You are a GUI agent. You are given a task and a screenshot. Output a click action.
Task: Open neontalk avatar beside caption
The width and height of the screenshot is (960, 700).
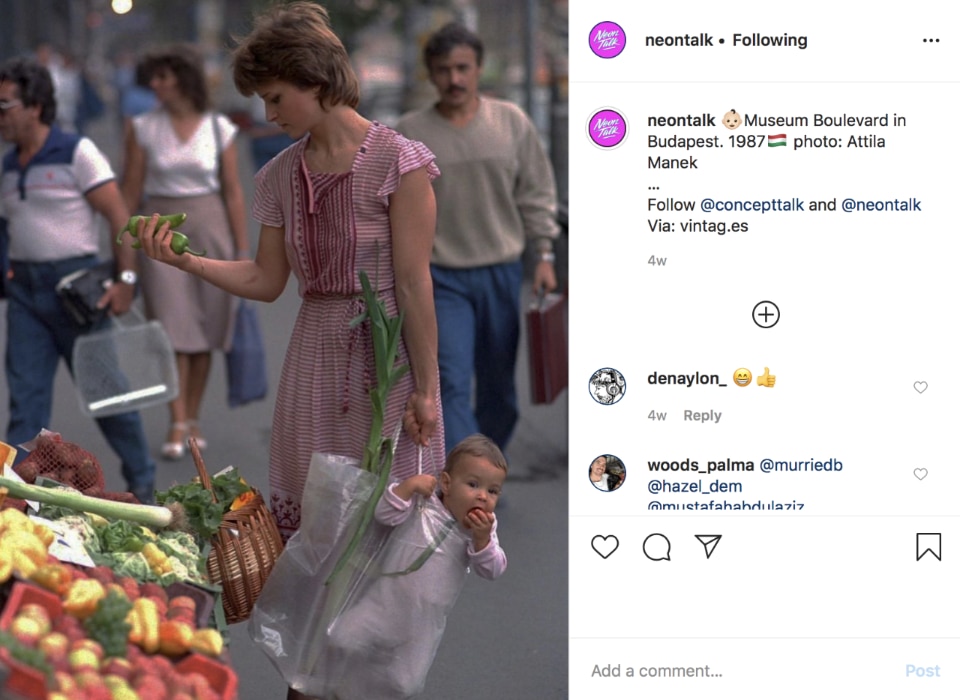point(607,129)
